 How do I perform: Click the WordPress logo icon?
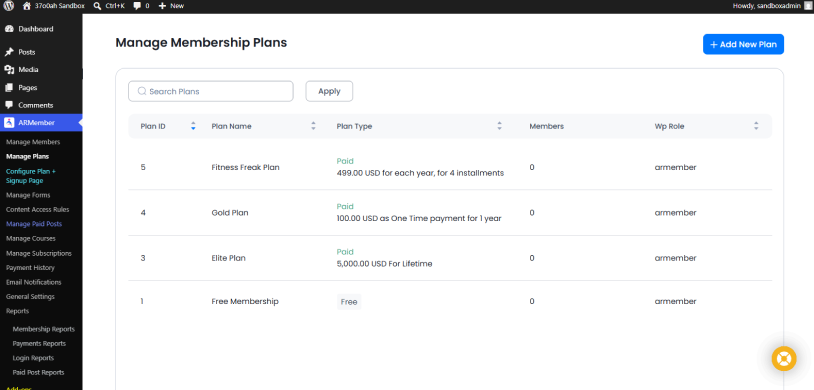point(9,6)
